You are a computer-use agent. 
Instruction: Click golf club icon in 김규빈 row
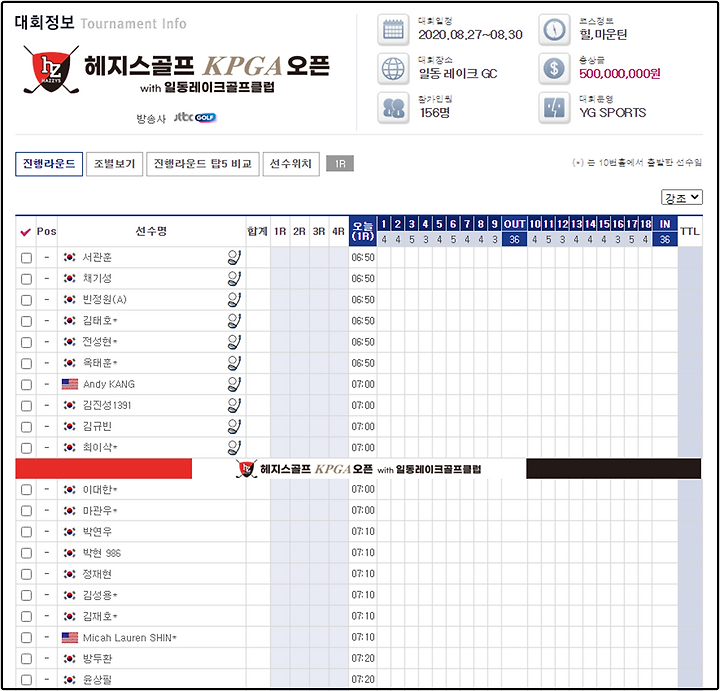pos(234,426)
